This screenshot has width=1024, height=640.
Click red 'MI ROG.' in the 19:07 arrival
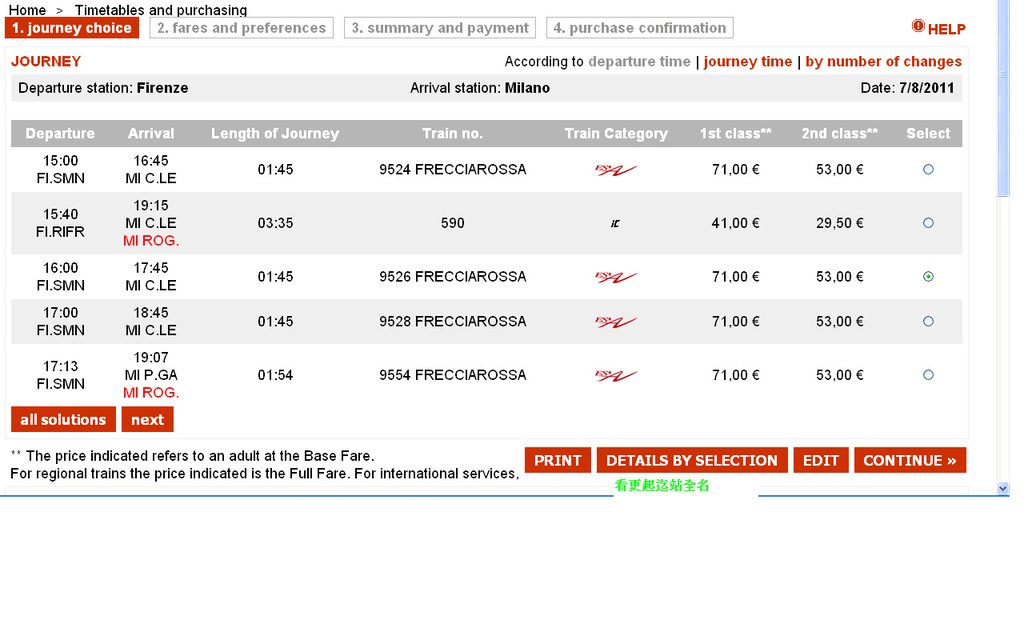tap(151, 393)
